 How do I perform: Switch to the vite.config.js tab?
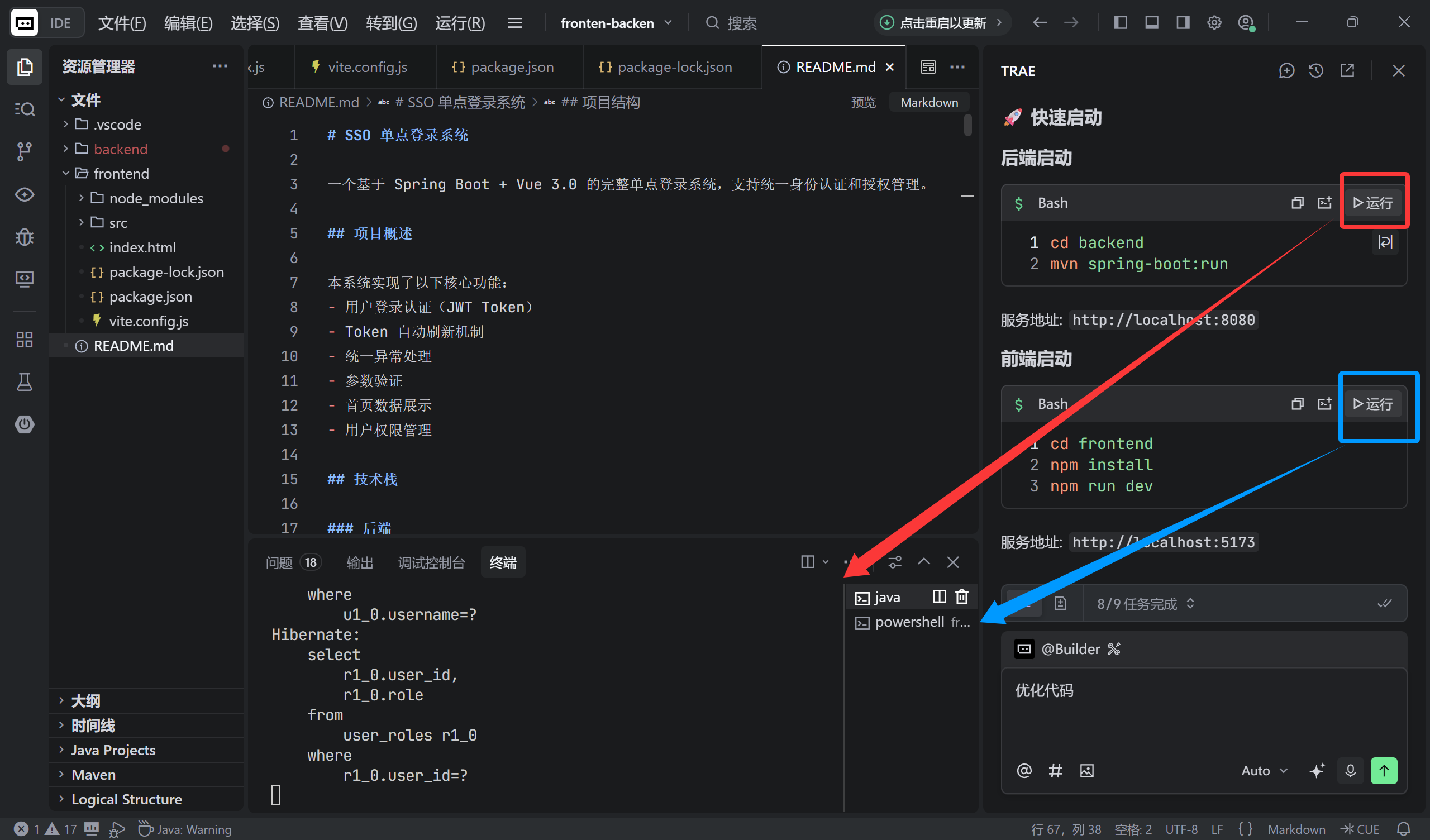click(x=366, y=67)
